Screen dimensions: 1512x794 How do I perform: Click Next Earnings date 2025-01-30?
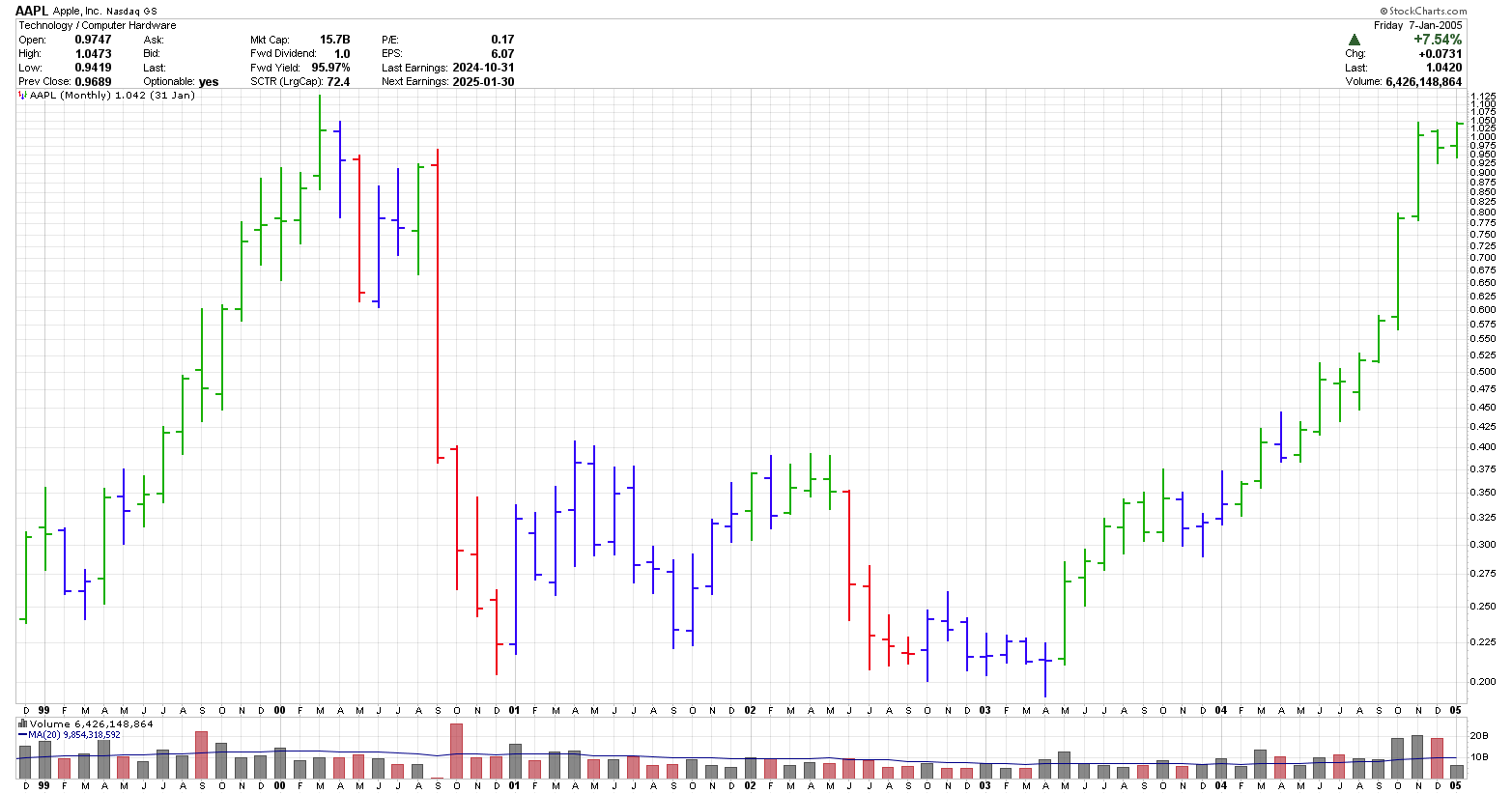pyautogui.click(x=483, y=81)
